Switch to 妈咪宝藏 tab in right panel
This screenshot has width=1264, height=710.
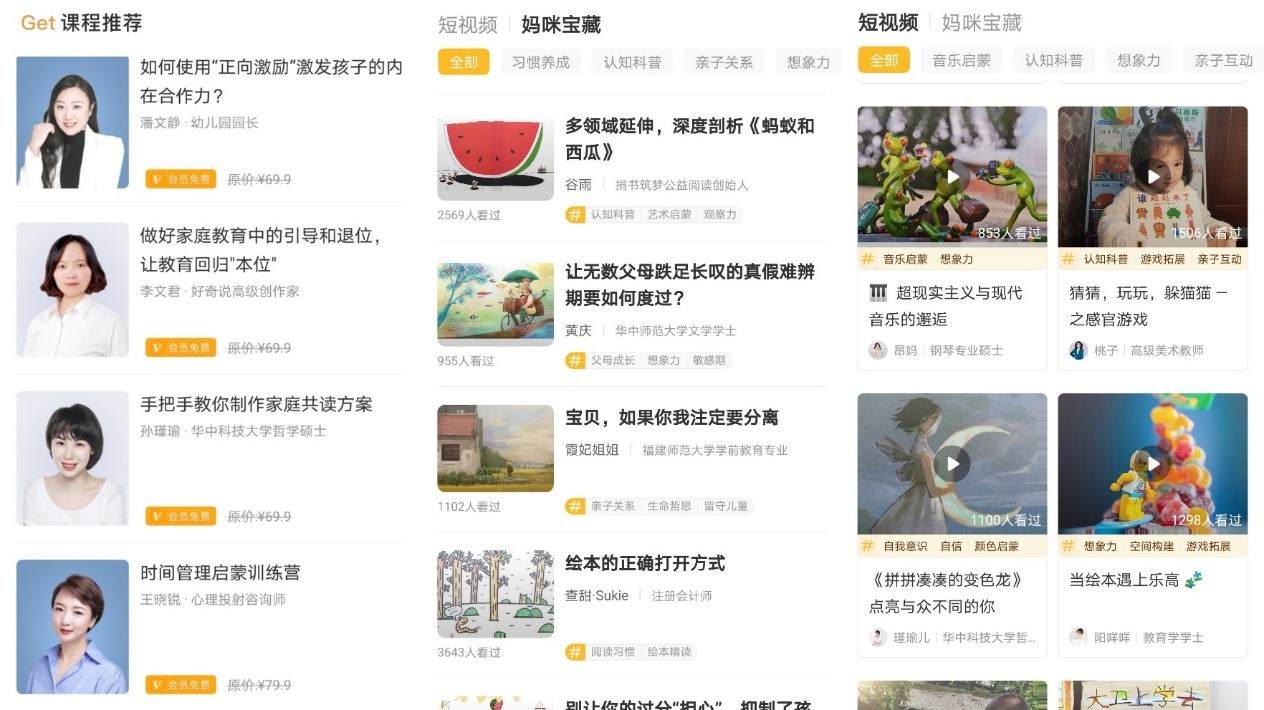tap(981, 23)
